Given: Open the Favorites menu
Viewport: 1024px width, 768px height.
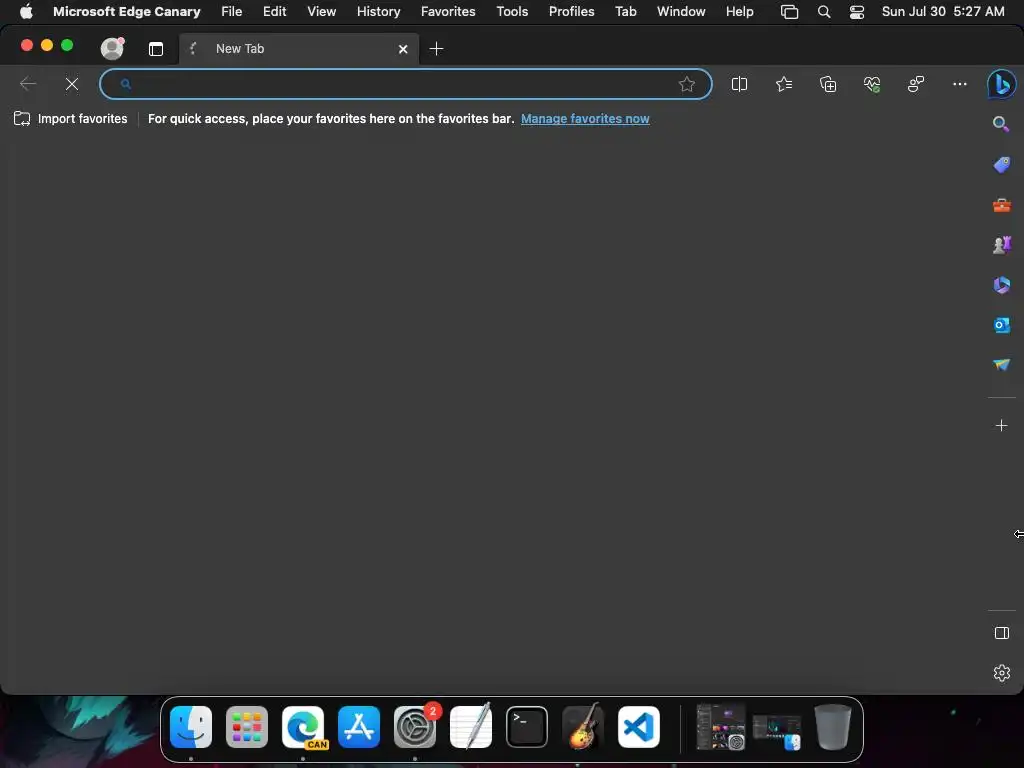Looking at the screenshot, I should click(448, 11).
